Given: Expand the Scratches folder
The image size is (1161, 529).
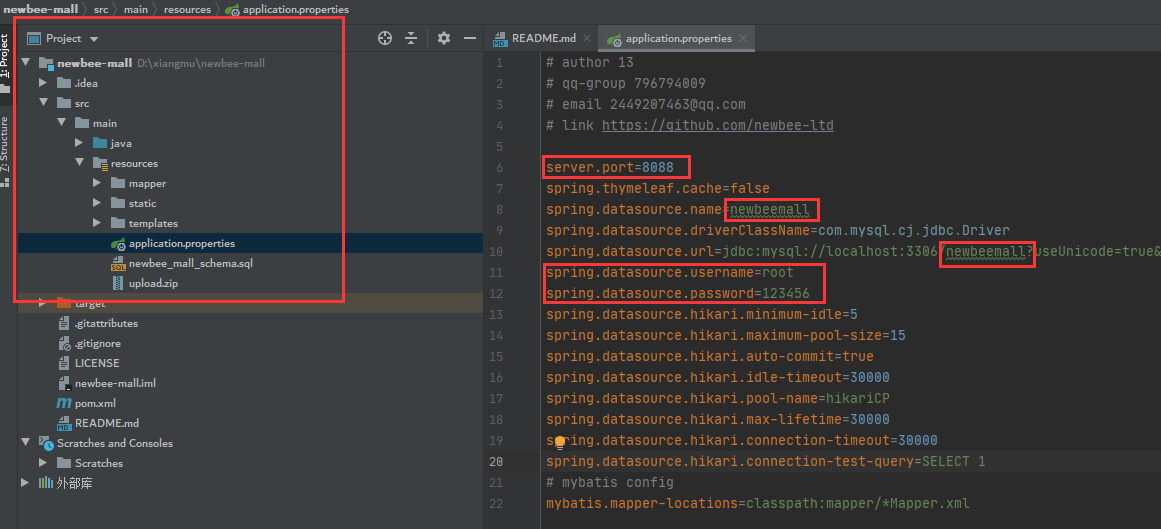Looking at the screenshot, I should pos(44,463).
